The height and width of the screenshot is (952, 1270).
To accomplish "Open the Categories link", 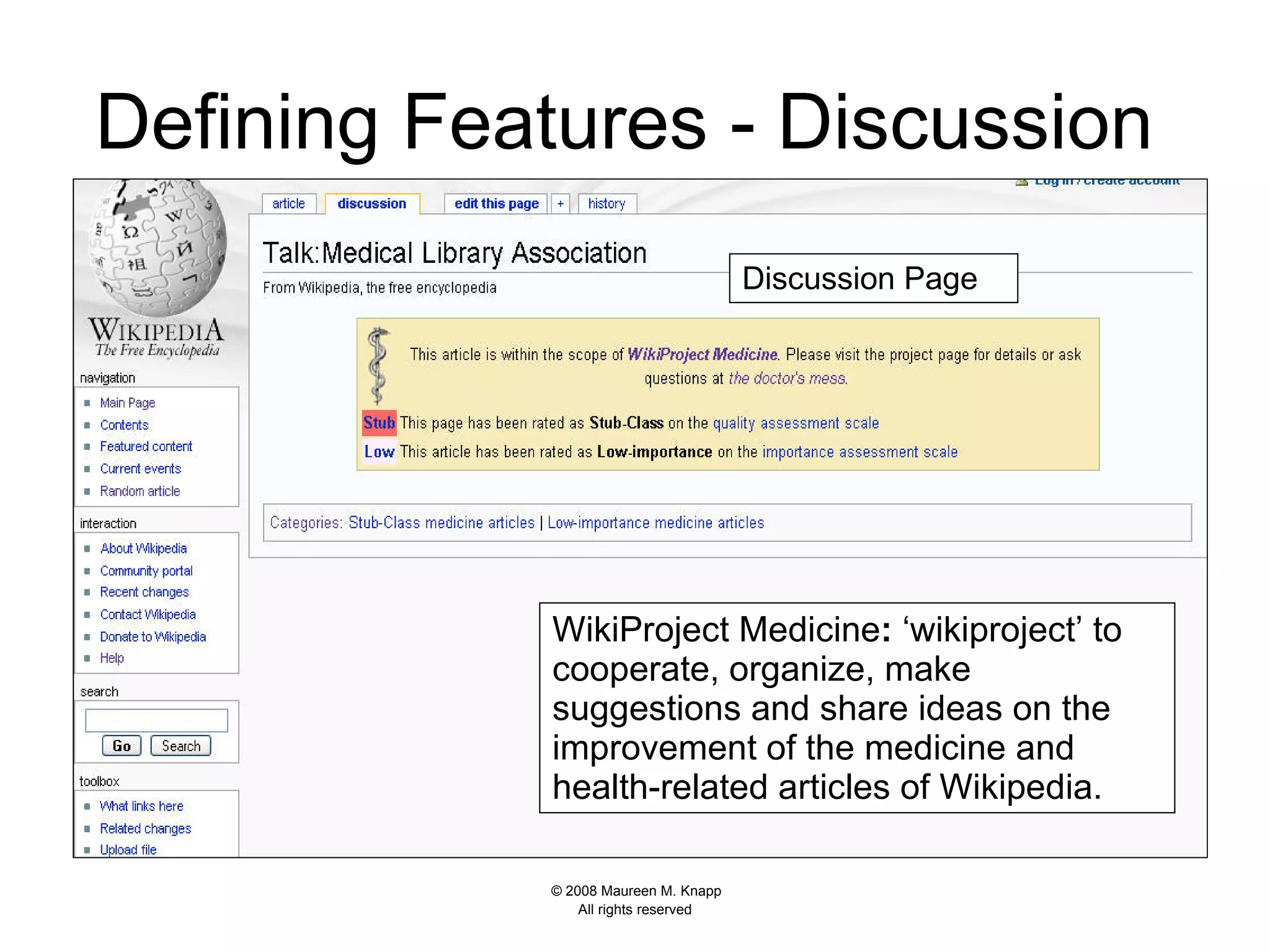I will coord(304,522).
